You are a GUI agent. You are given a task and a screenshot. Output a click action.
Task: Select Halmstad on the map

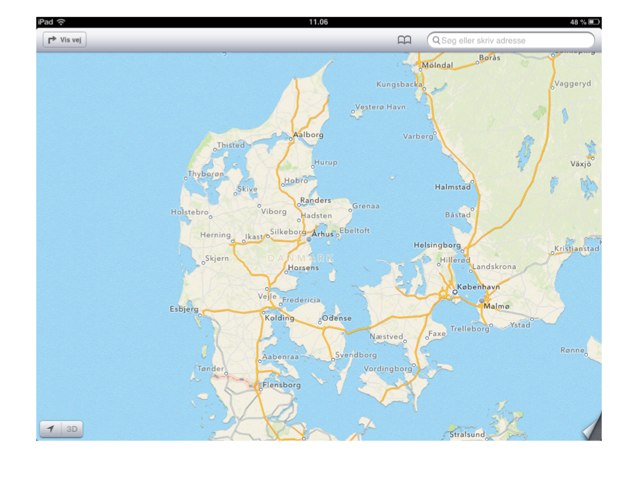click(454, 186)
